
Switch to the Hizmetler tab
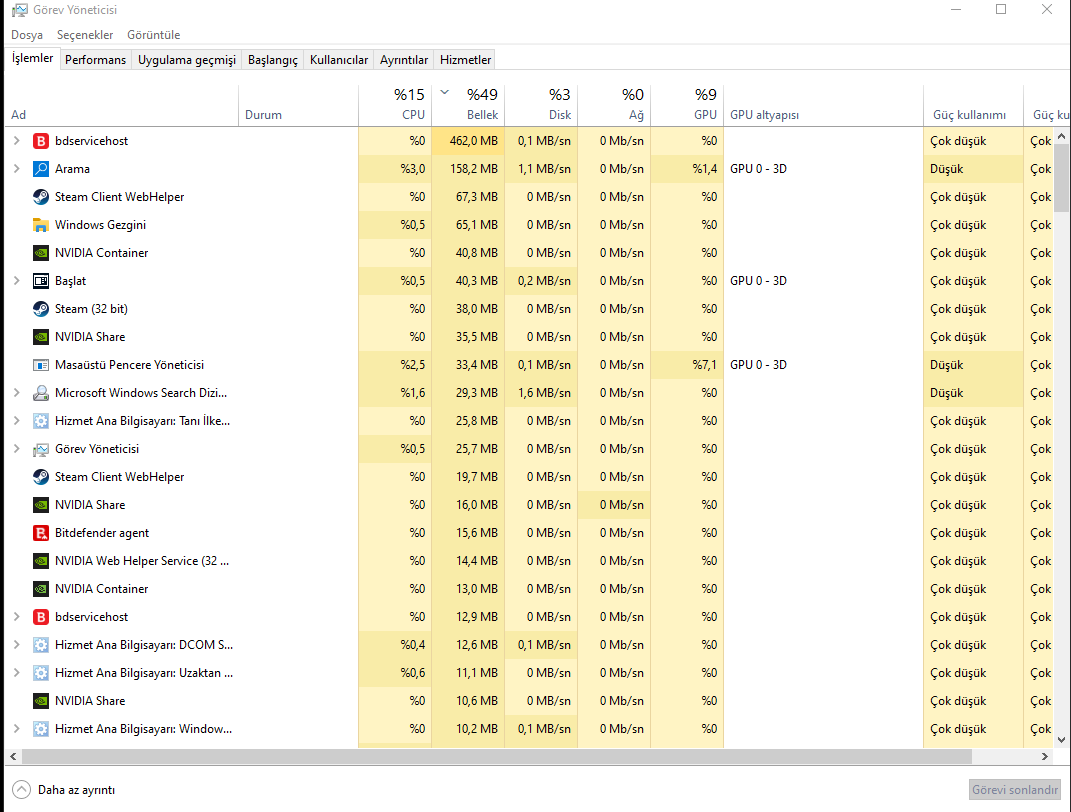(465, 60)
